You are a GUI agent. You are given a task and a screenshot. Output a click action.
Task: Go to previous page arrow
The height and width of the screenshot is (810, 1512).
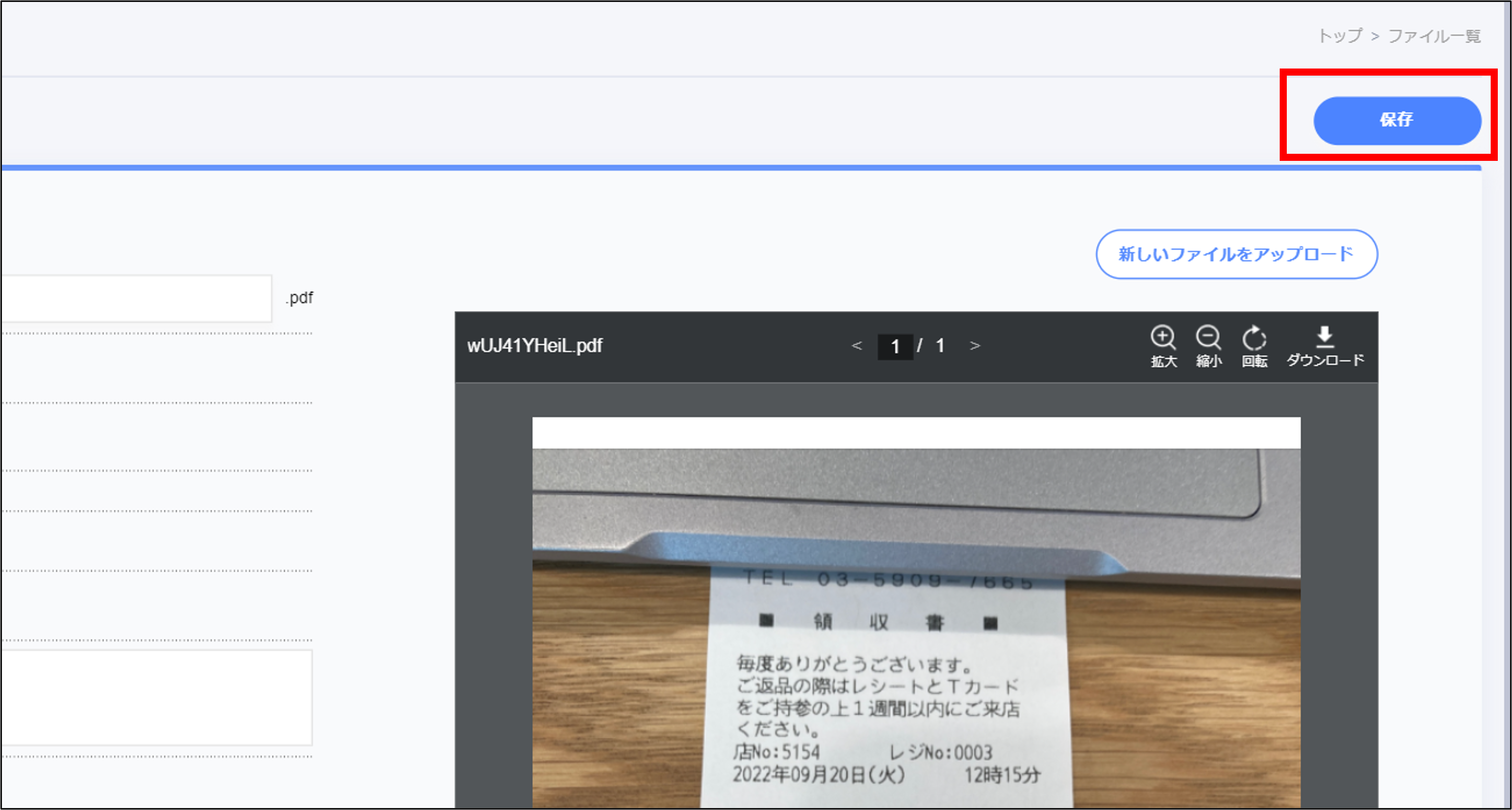tap(856, 346)
